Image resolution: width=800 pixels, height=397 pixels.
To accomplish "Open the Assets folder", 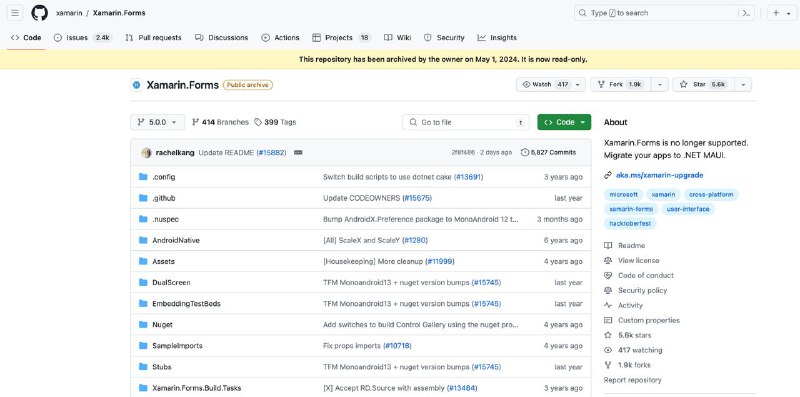I will [x=163, y=261].
